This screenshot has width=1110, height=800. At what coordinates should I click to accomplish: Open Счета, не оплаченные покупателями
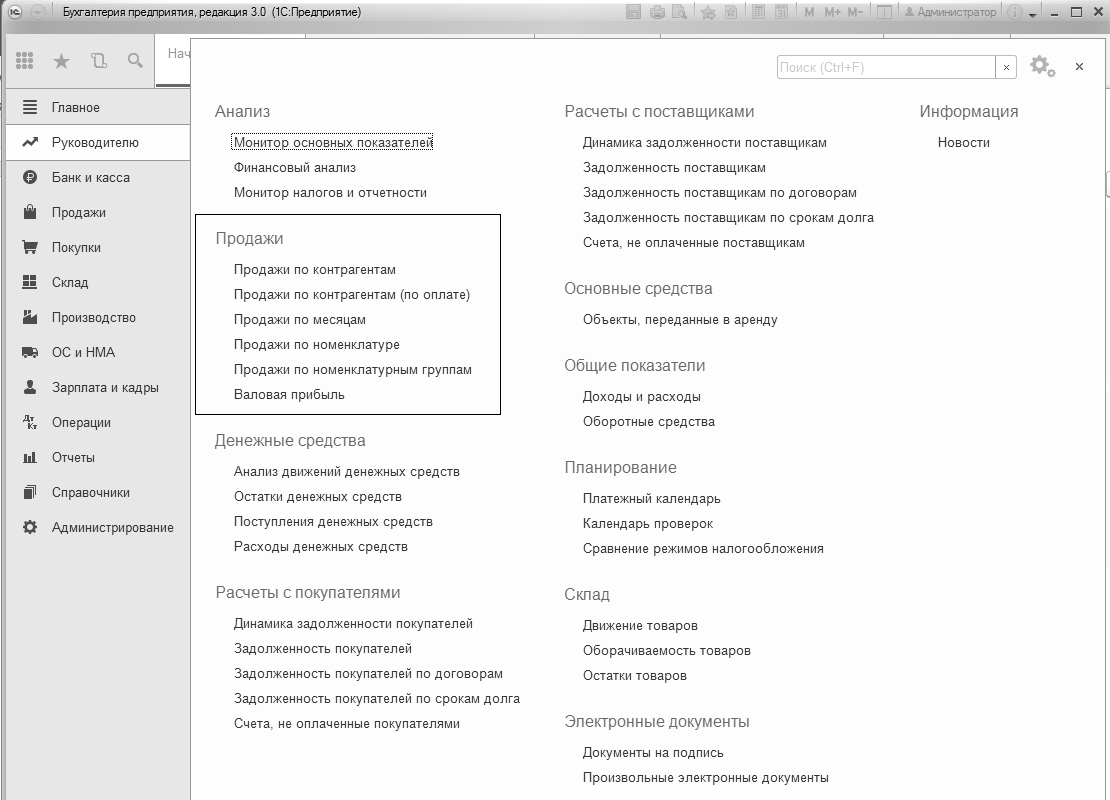[x=347, y=724]
